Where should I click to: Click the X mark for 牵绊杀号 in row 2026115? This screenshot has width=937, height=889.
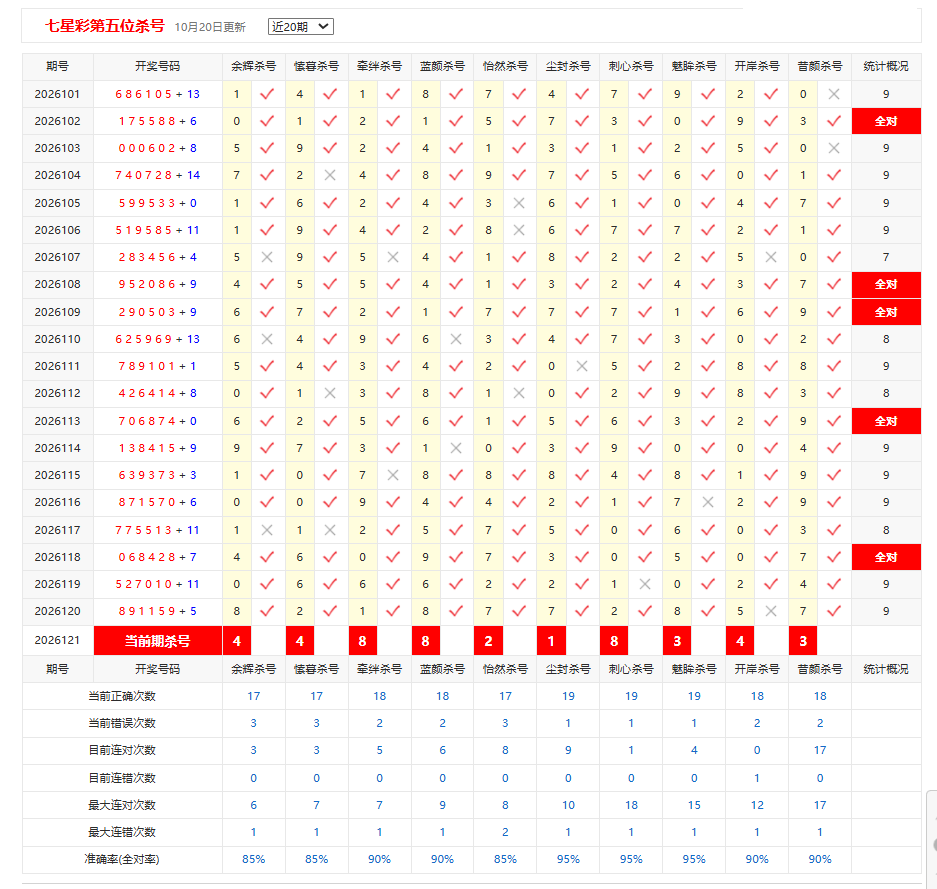click(393, 475)
